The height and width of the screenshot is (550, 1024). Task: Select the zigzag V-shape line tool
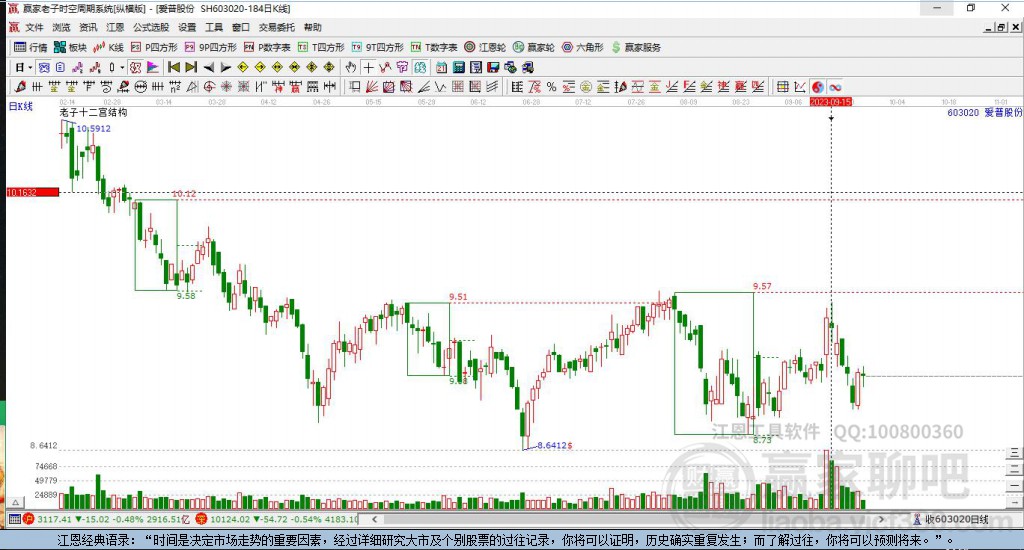tap(441, 87)
